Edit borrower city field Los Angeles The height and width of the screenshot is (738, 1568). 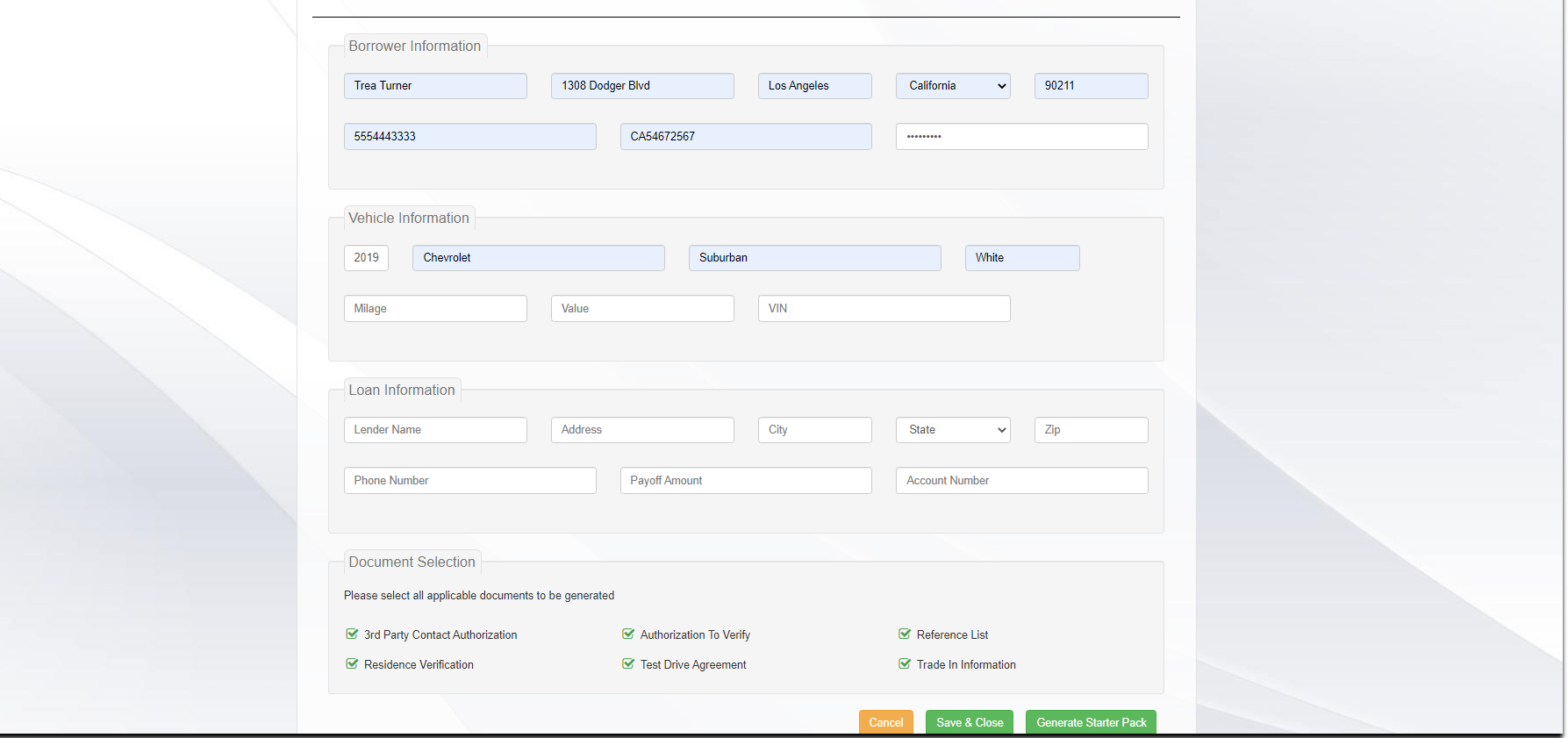pyautogui.click(x=815, y=86)
